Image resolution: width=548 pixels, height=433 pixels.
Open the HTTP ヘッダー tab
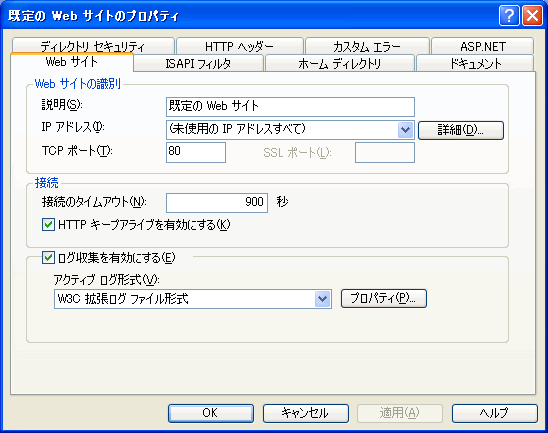click(240, 46)
